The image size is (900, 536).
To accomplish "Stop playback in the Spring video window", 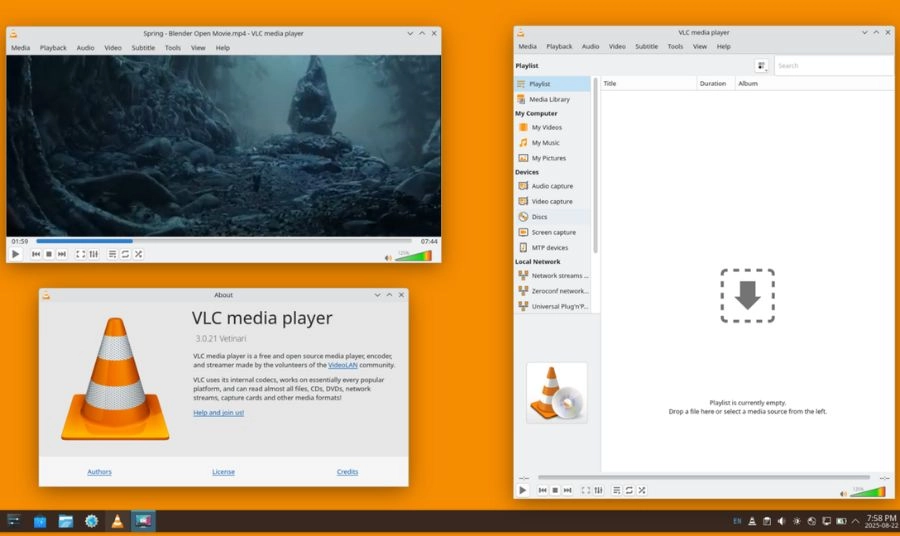I will [x=49, y=254].
